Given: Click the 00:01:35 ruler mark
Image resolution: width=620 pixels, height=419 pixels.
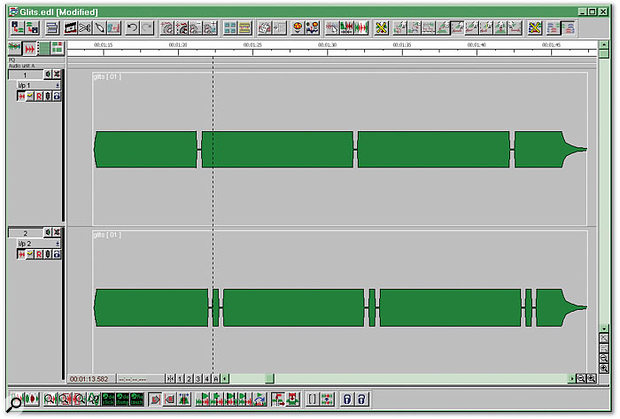Looking at the screenshot, I should click(402, 45).
